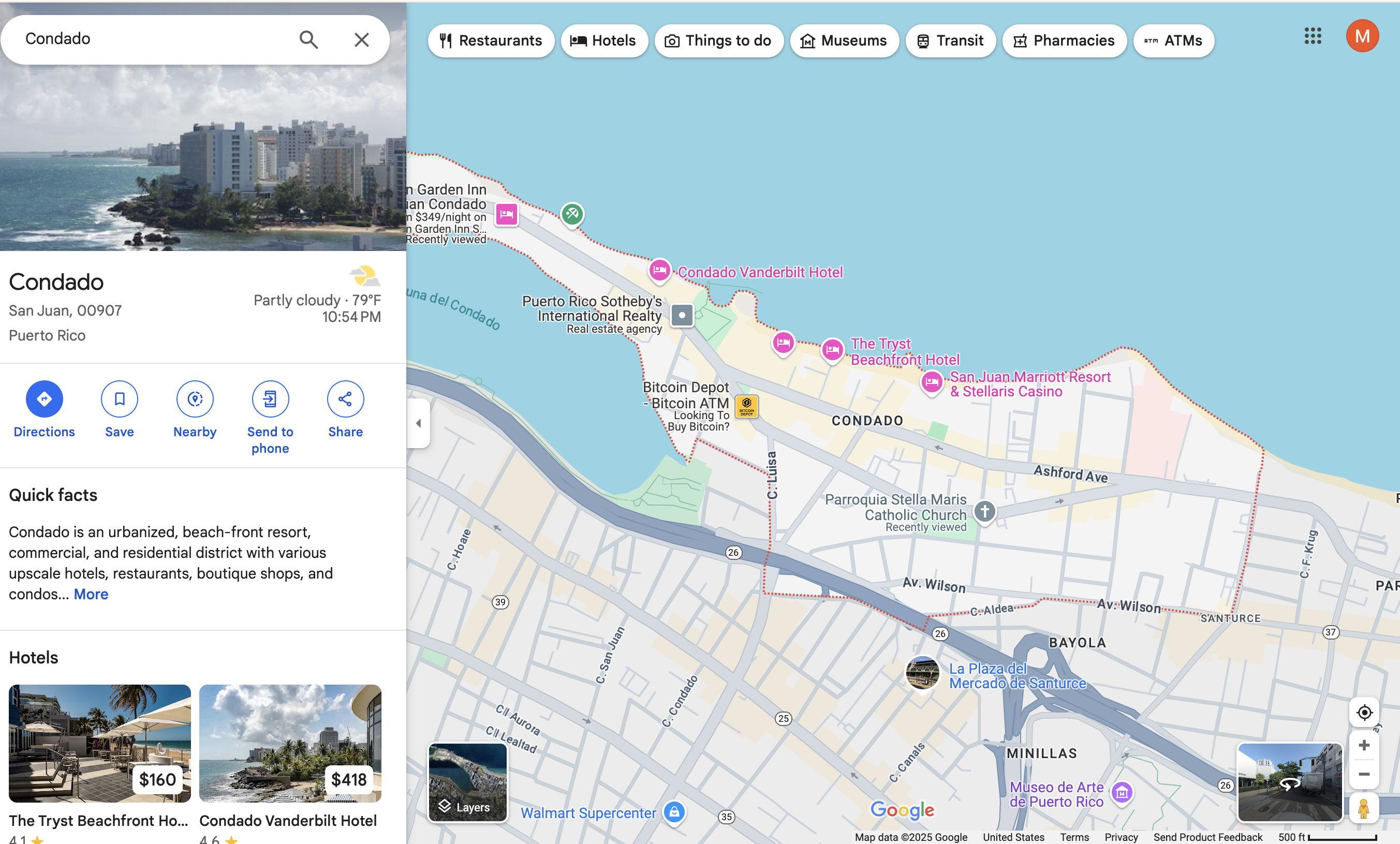Click the Museo de Arte marker

click(x=1122, y=793)
